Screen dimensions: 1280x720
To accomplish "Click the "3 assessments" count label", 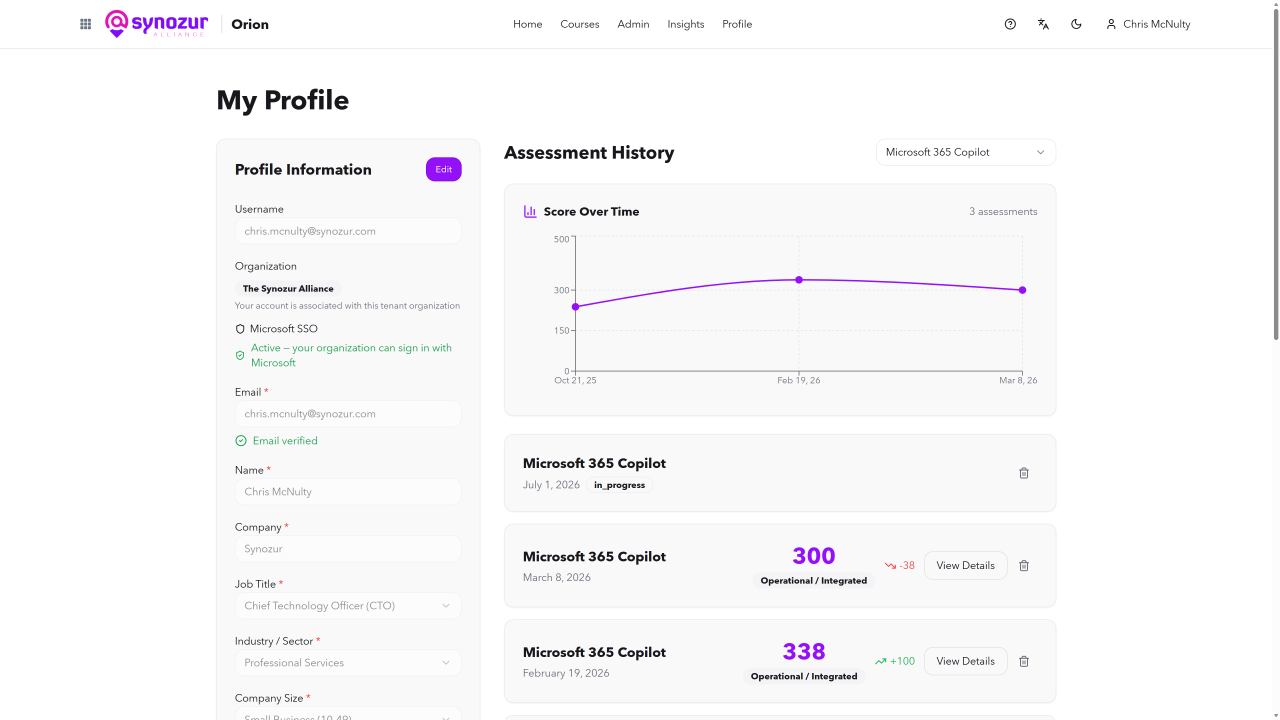I will coord(1003,212).
